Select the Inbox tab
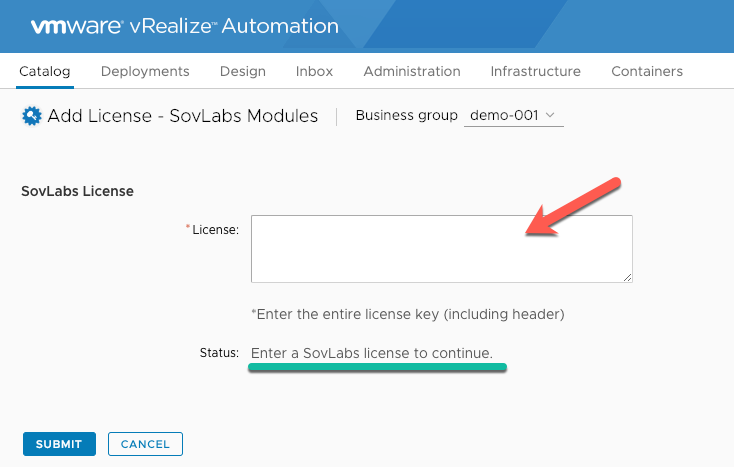 (314, 71)
